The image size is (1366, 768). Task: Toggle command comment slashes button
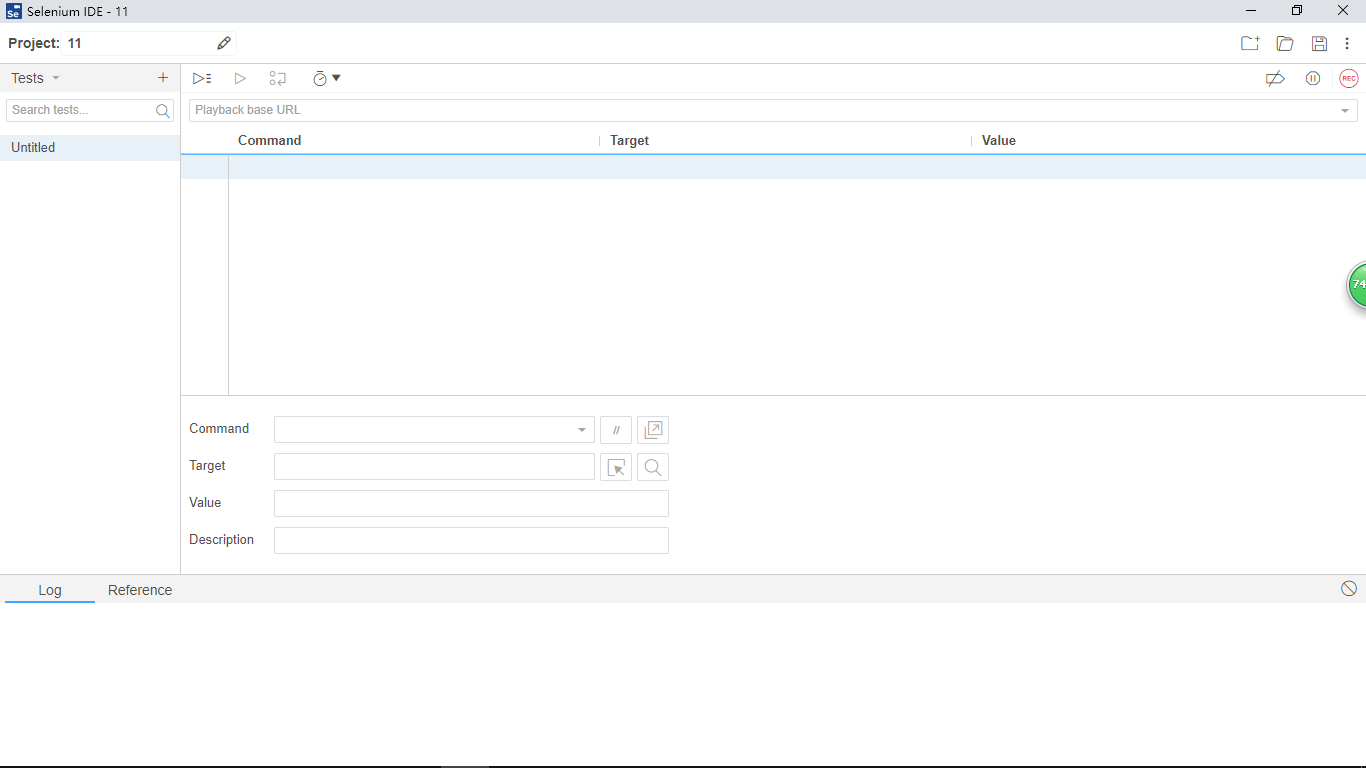[616, 430]
